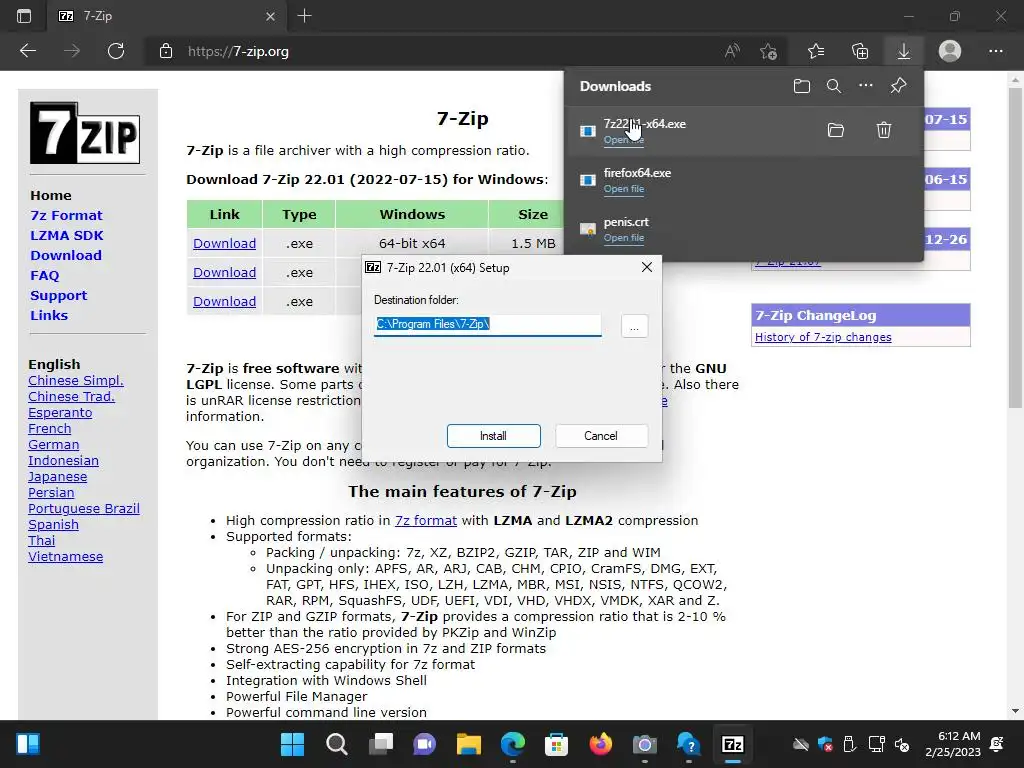This screenshot has width=1024, height=768.
Task: Open the Windows Start menu
Action: [x=292, y=744]
